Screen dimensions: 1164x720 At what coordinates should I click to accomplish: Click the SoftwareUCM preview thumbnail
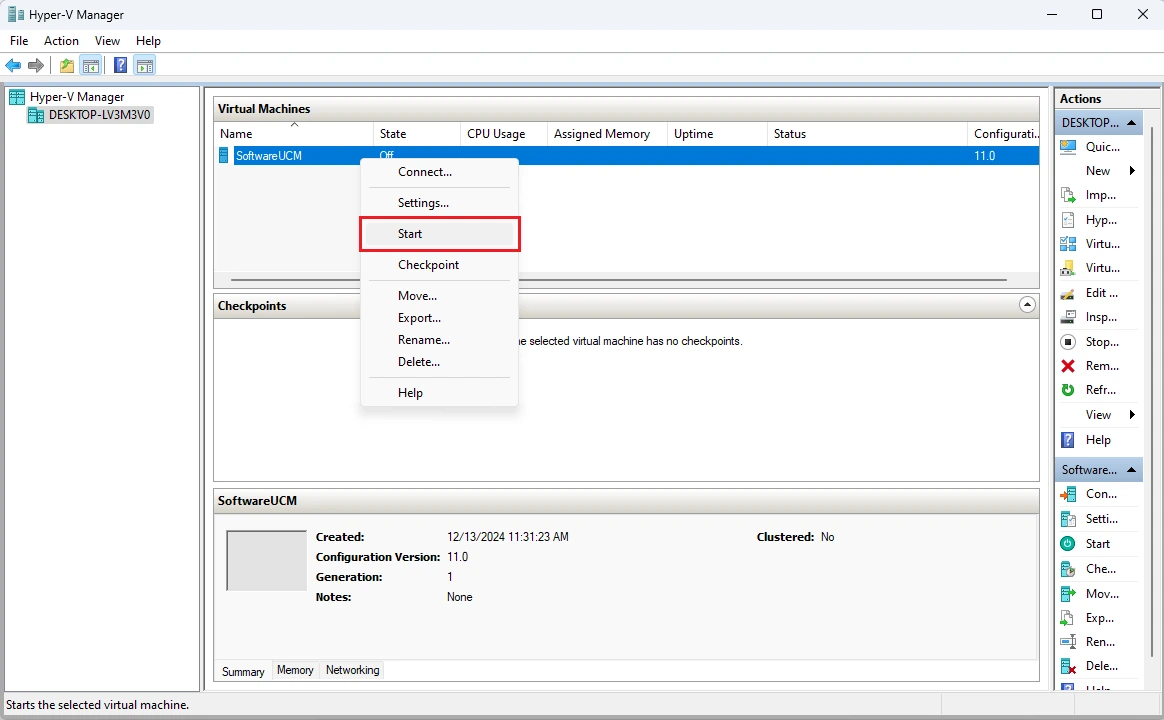click(x=267, y=560)
